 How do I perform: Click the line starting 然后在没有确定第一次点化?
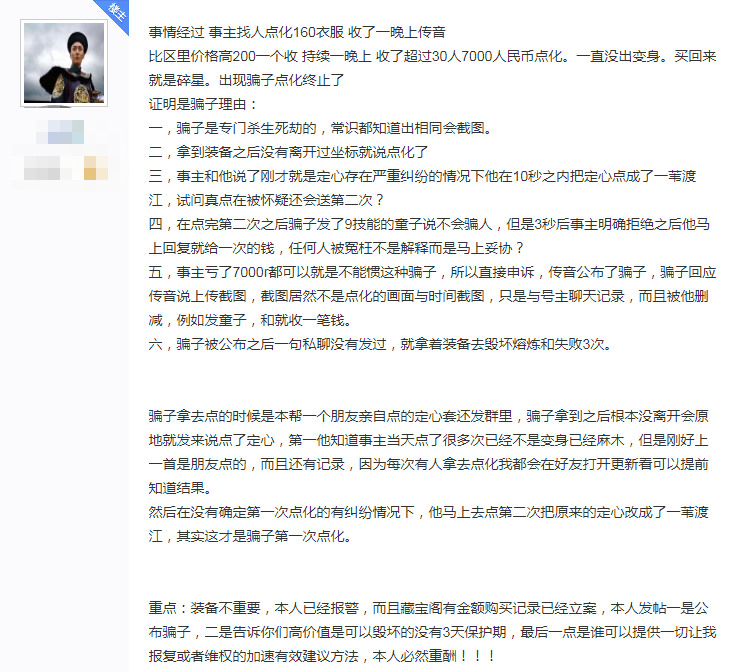[x=428, y=512]
